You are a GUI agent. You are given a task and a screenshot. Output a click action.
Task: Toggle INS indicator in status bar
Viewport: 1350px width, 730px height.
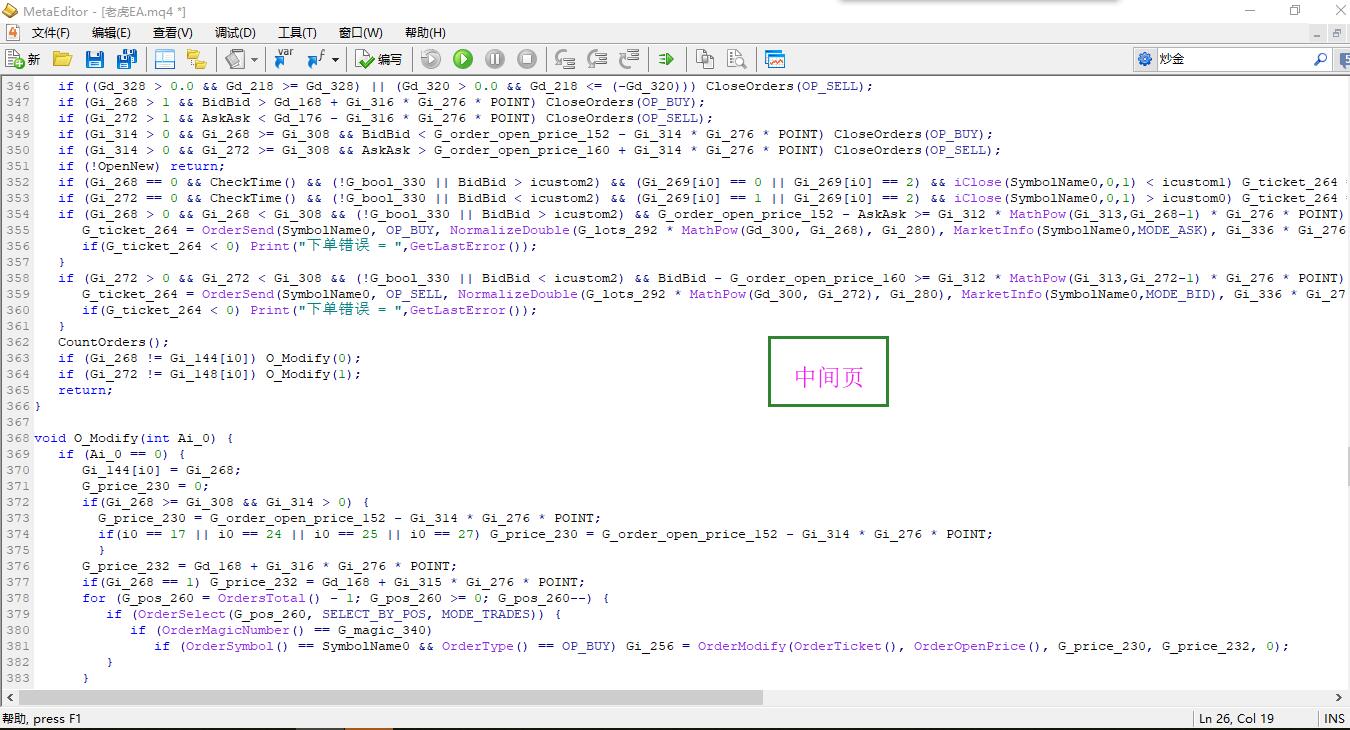click(1334, 719)
